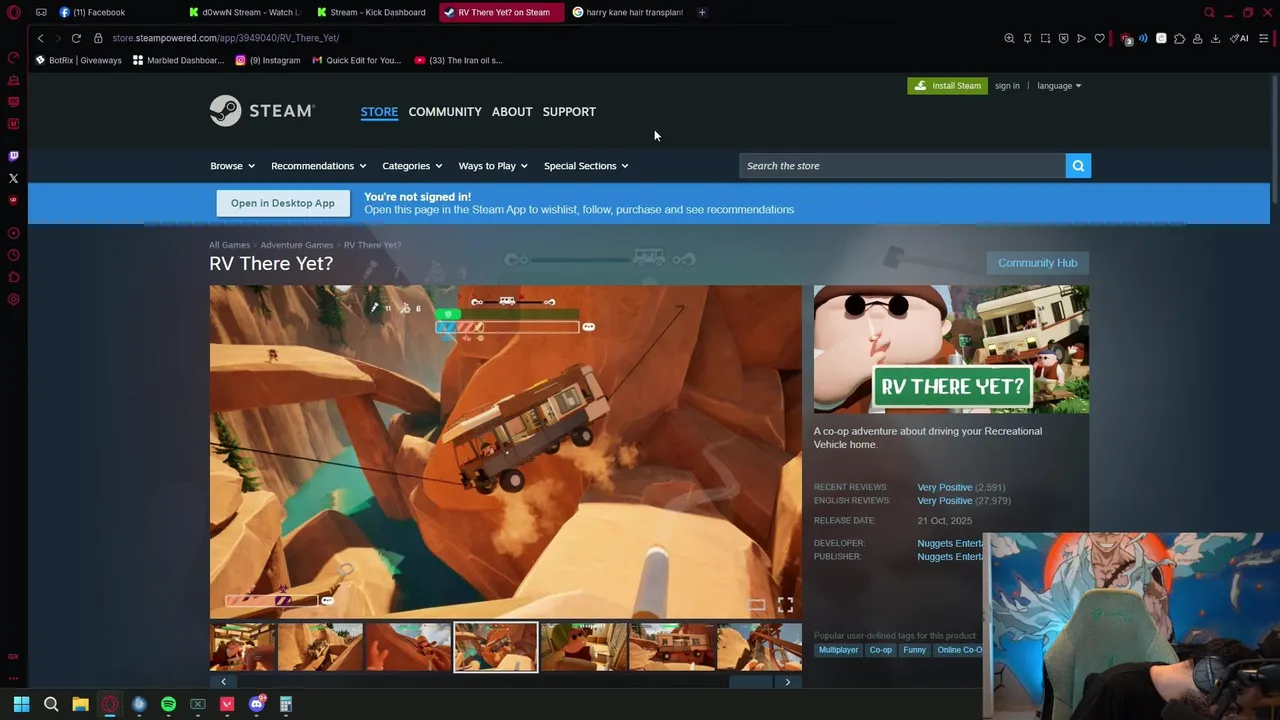Click the send flow arrow icon
Viewport: 1280px width, 720px height.
click(x=1081, y=38)
